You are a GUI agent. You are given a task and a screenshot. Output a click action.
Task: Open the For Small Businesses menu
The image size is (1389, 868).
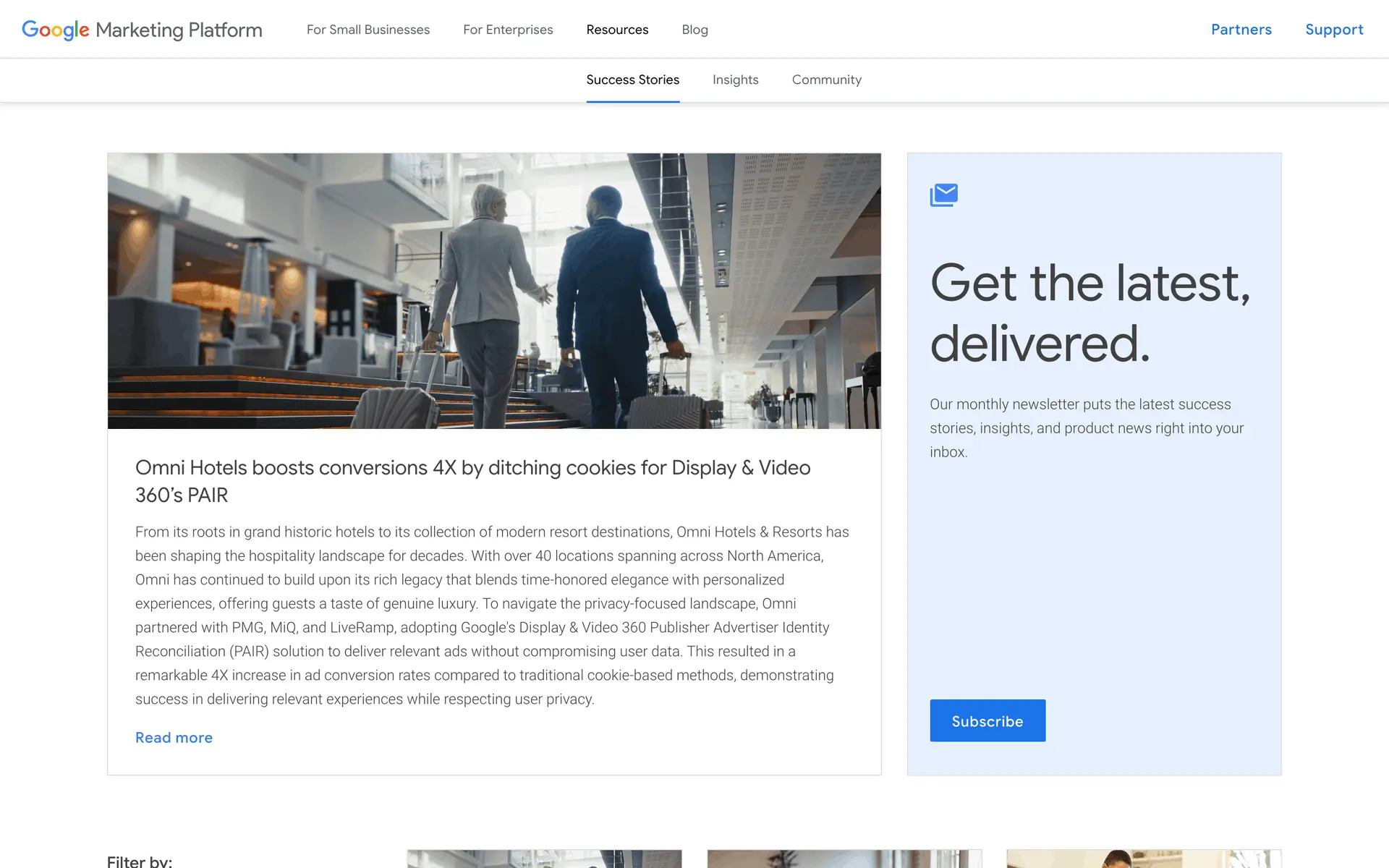(x=368, y=30)
